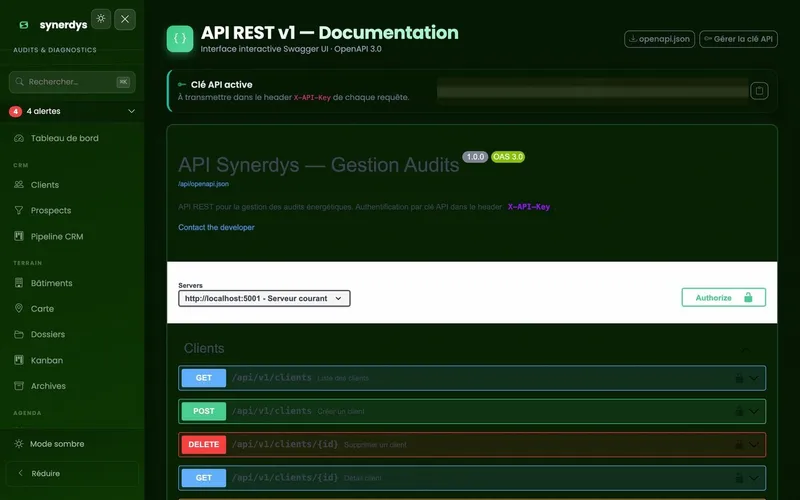This screenshot has height=500, width=800.
Task: Expand GET /api/v1/clients/{id} endpoint
Action: [472, 478]
